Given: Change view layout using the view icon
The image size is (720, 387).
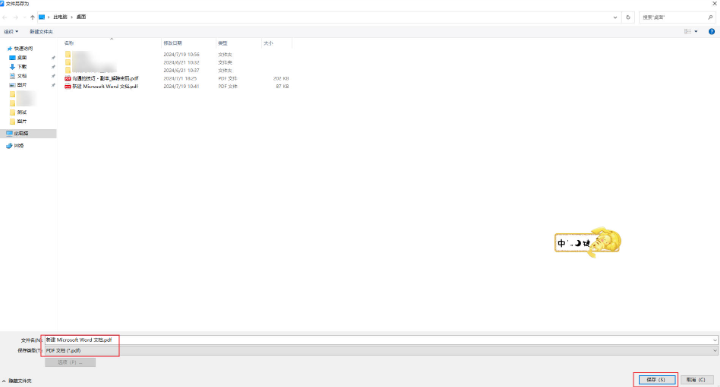Looking at the screenshot, I should pyautogui.click(x=687, y=32).
